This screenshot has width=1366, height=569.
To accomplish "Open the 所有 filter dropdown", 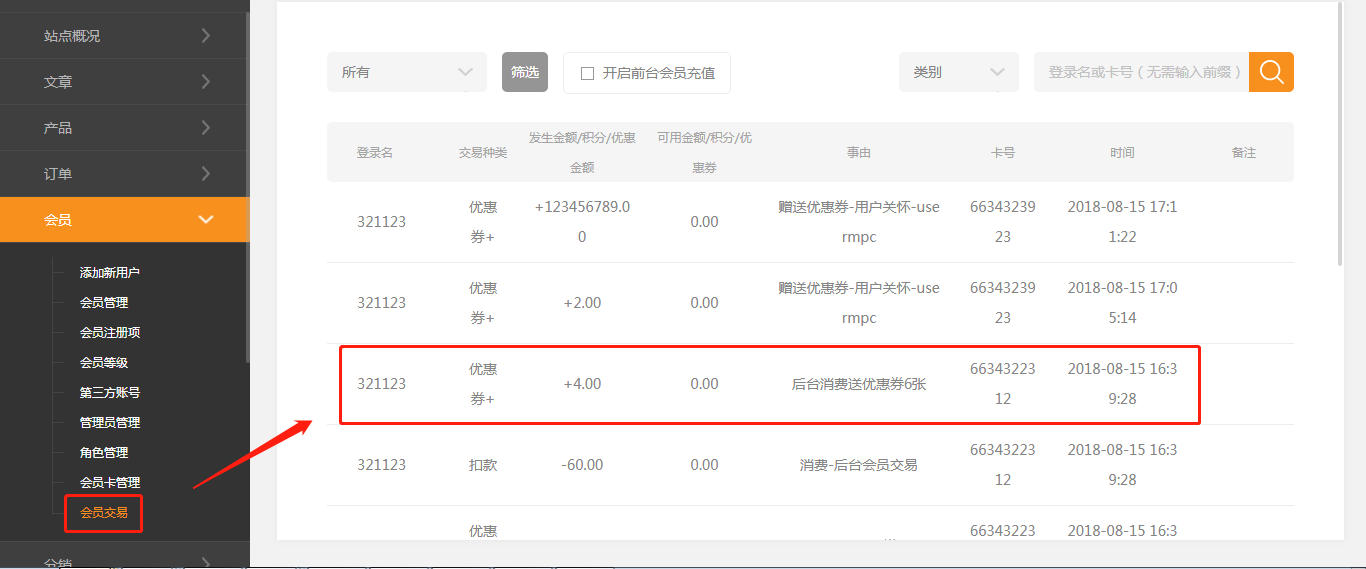I will [406, 72].
